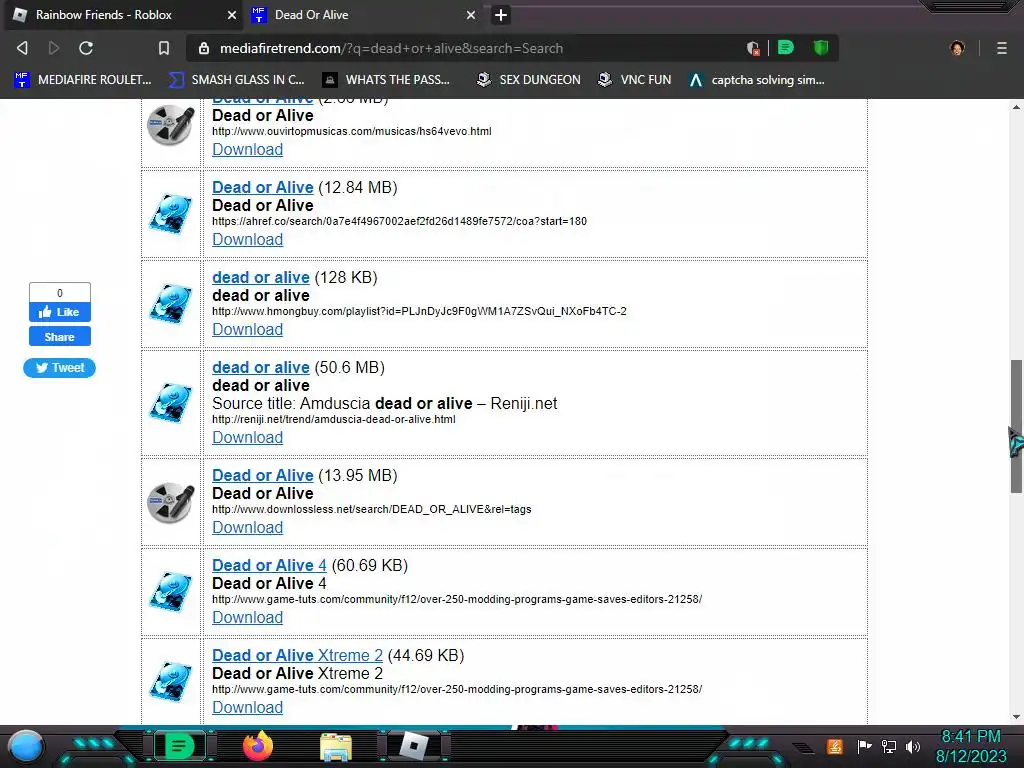Open the Action Center flag icon
The height and width of the screenshot is (768, 1024).
click(865, 746)
